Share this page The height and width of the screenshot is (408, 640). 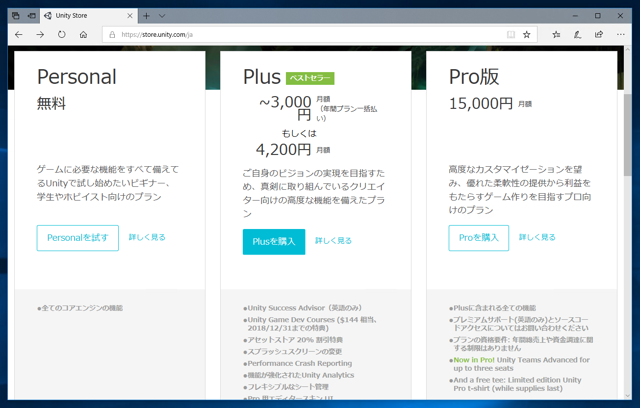(x=599, y=35)
